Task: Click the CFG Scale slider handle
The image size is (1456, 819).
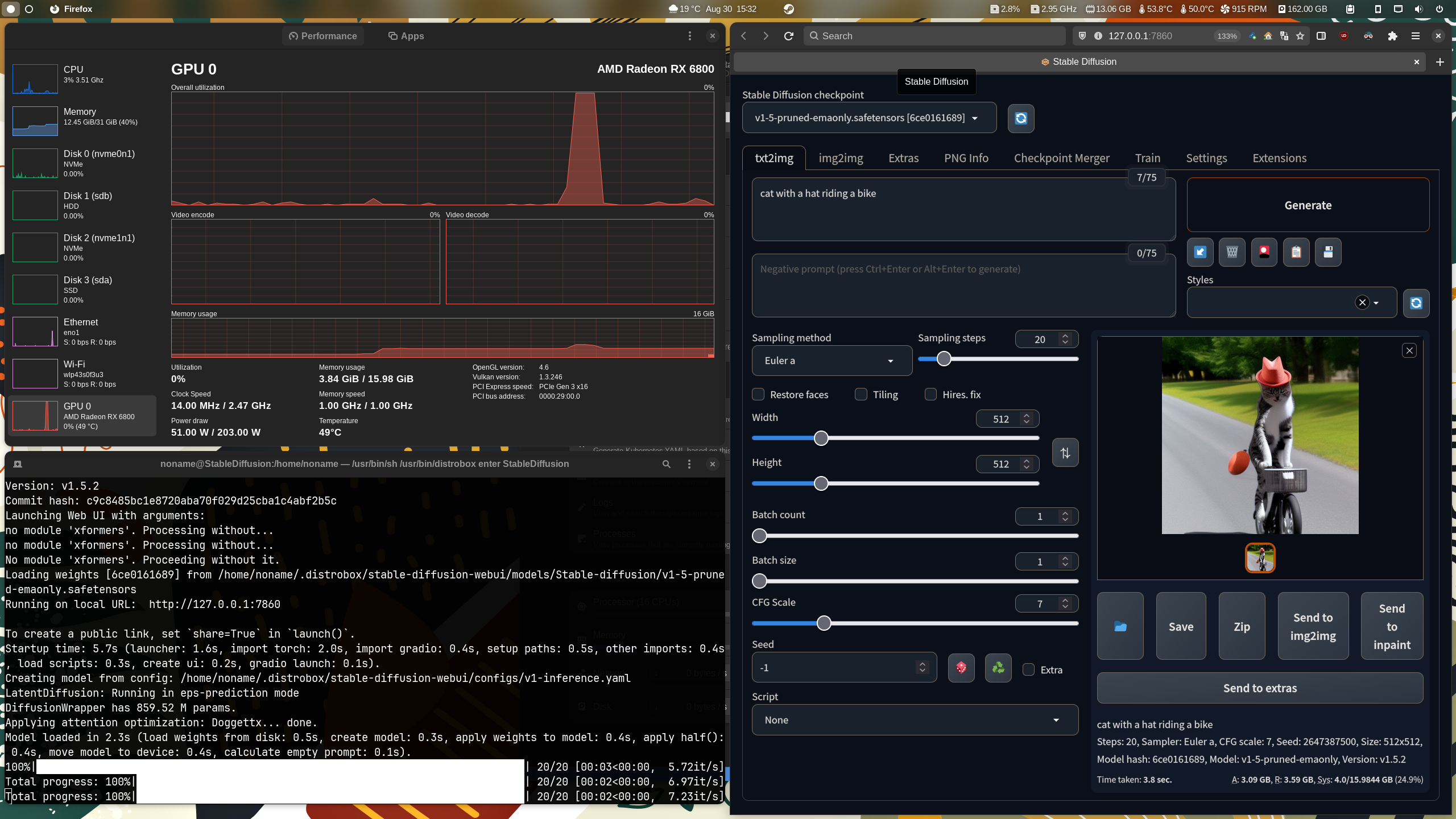Action: 824,623
